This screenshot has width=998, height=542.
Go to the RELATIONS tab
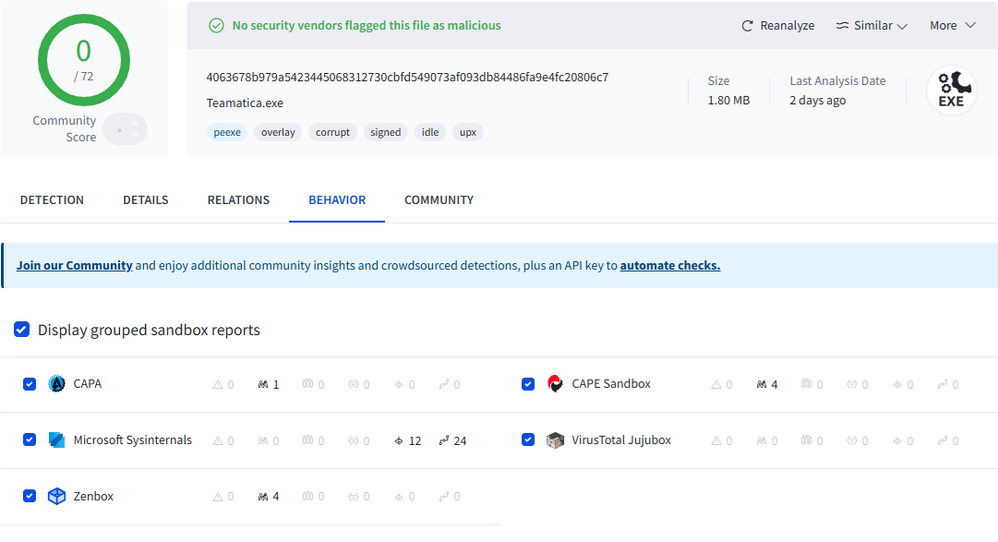click(239, 200)
